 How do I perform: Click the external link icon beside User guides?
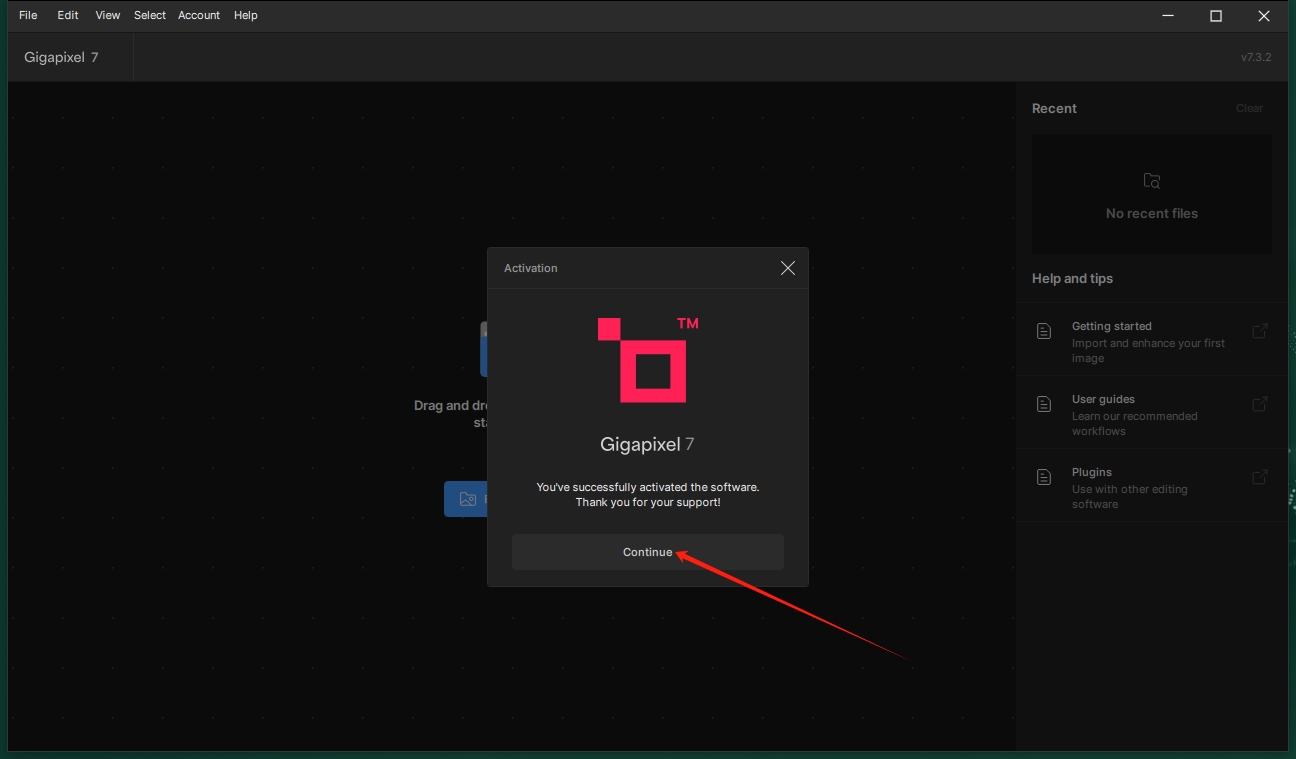(1260, 404)
